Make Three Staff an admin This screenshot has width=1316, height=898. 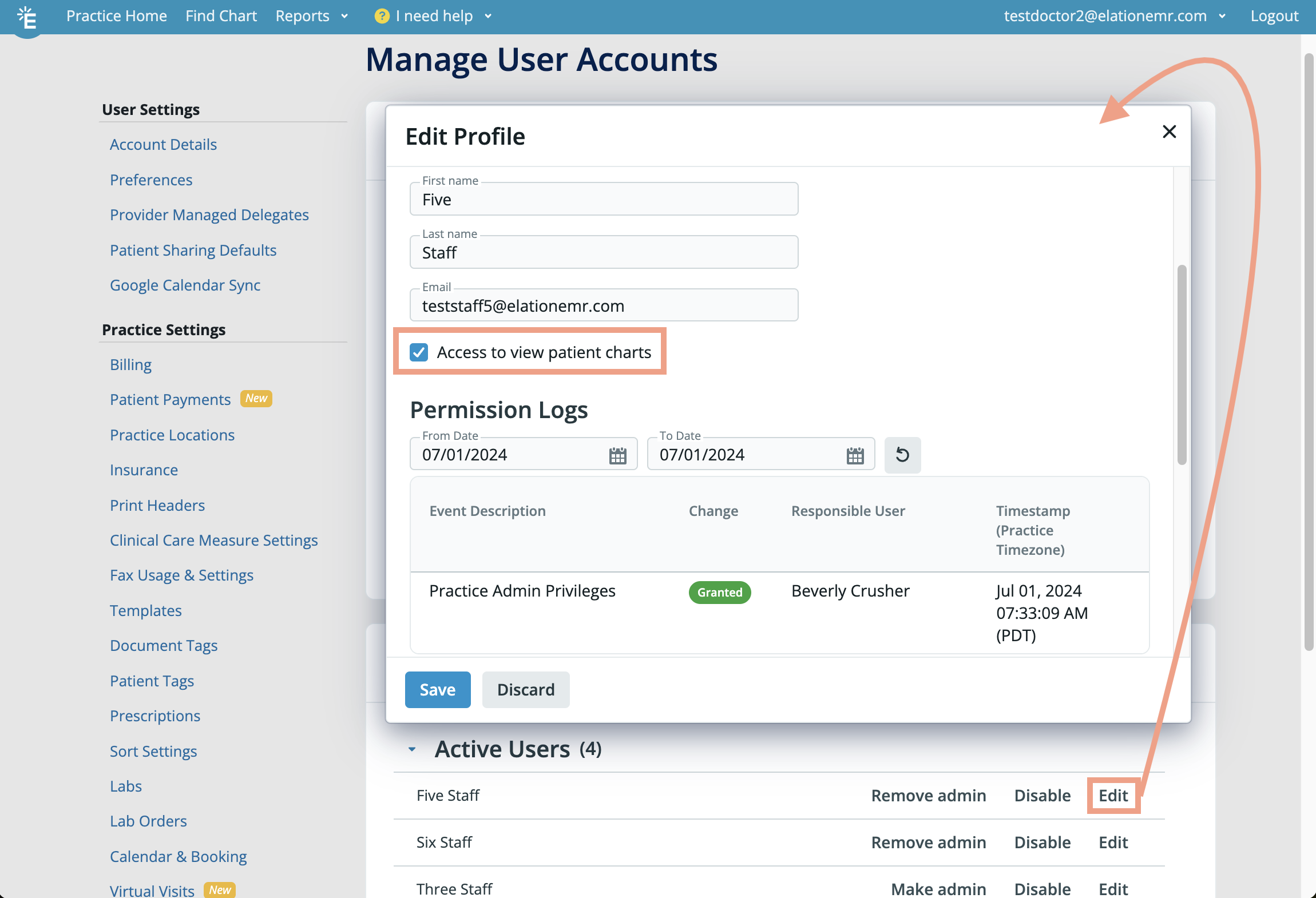click(x=938, y=888)
